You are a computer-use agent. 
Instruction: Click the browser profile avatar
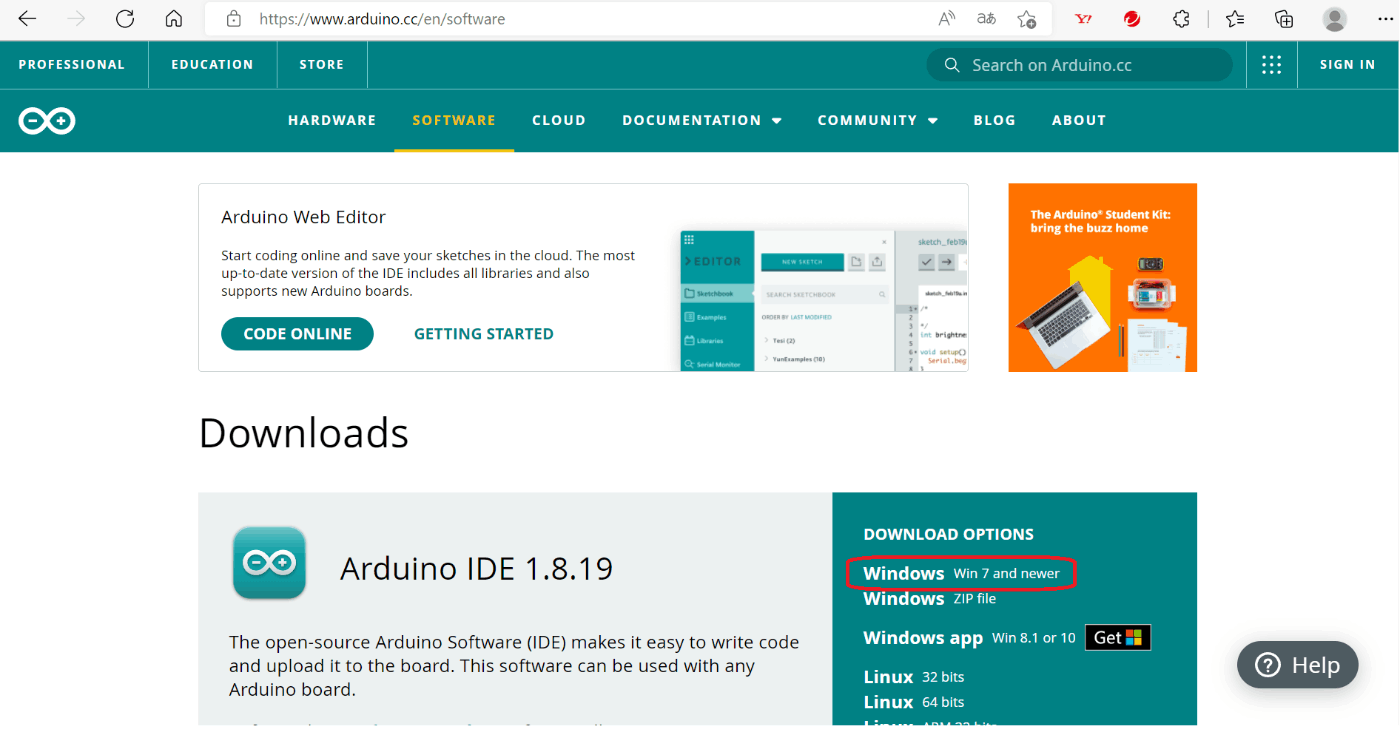pos(1334,19)
